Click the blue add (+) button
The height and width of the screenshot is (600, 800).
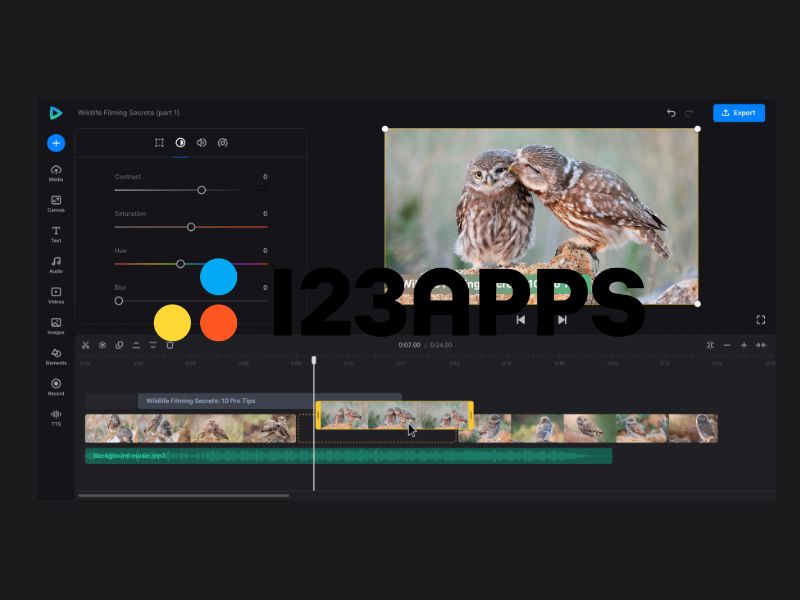point(56,143)
